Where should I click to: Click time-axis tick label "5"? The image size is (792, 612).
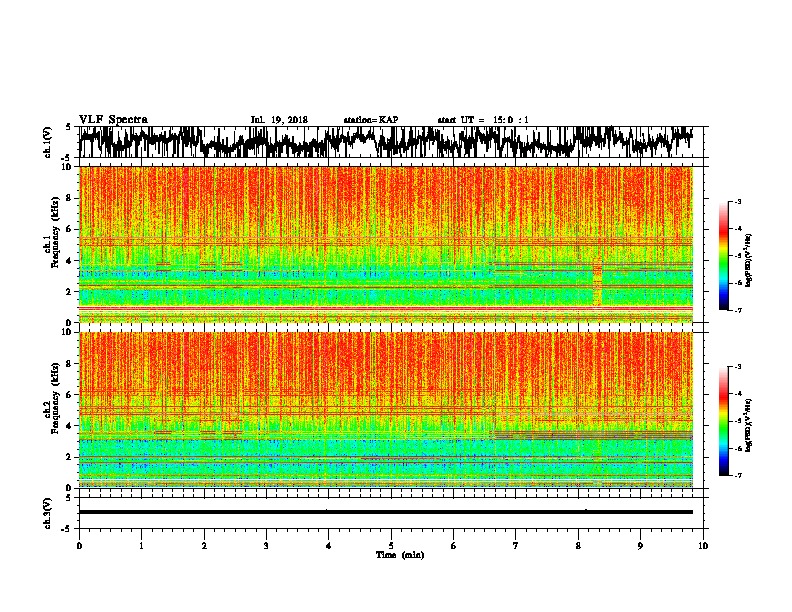[x=391, y=546]
